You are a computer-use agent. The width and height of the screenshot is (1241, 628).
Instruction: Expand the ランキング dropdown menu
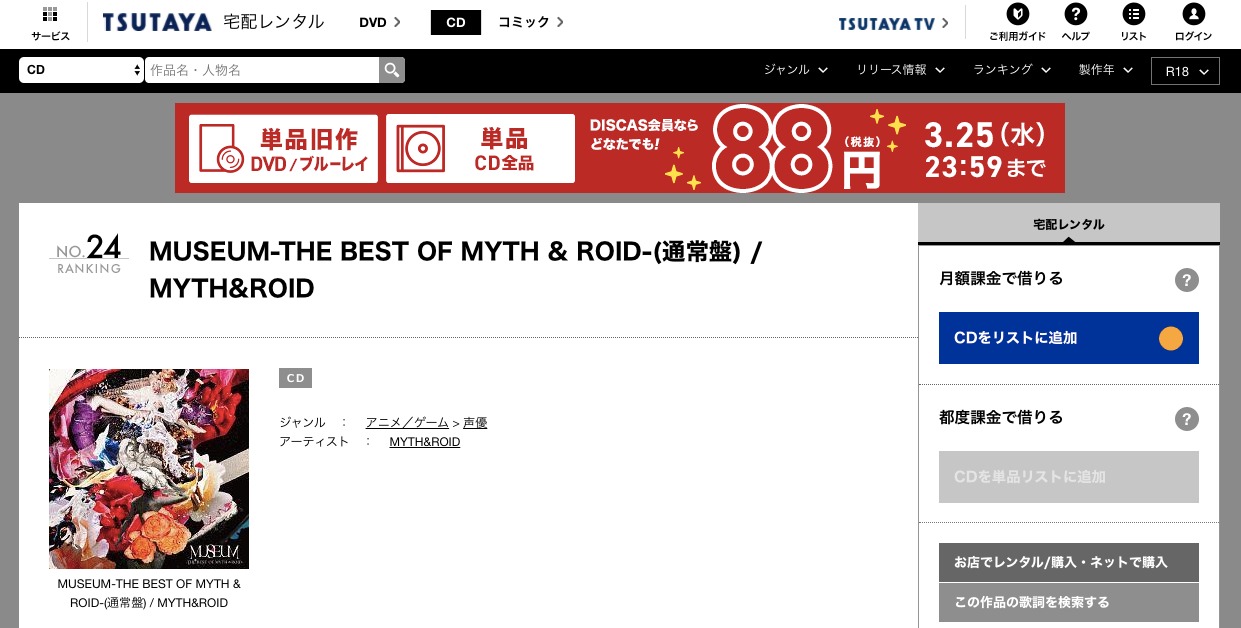click(1012, 70)
